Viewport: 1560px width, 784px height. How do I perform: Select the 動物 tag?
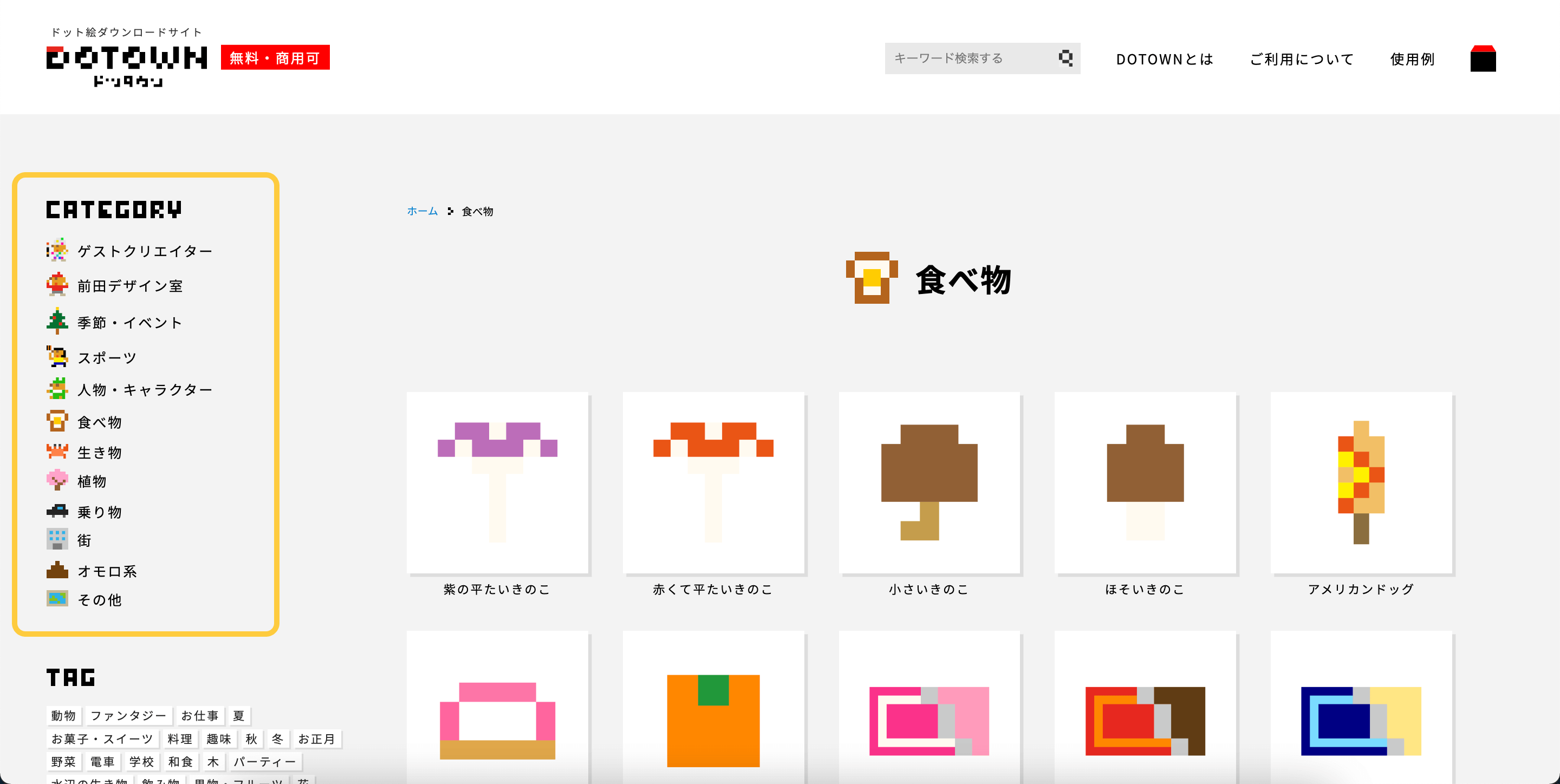pyautogui.click(x=63, y=716)
